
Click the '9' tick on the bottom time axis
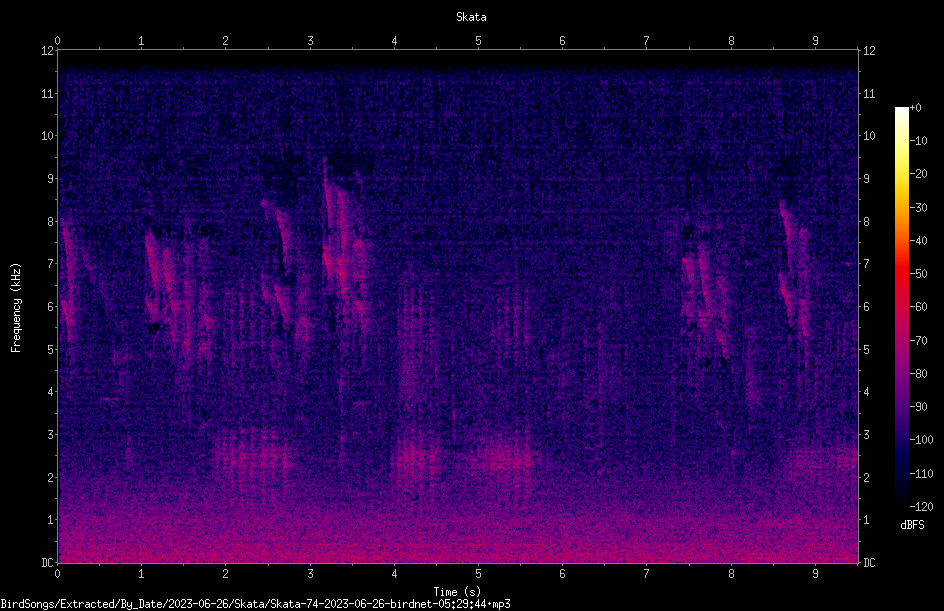(x=815, y=574)
